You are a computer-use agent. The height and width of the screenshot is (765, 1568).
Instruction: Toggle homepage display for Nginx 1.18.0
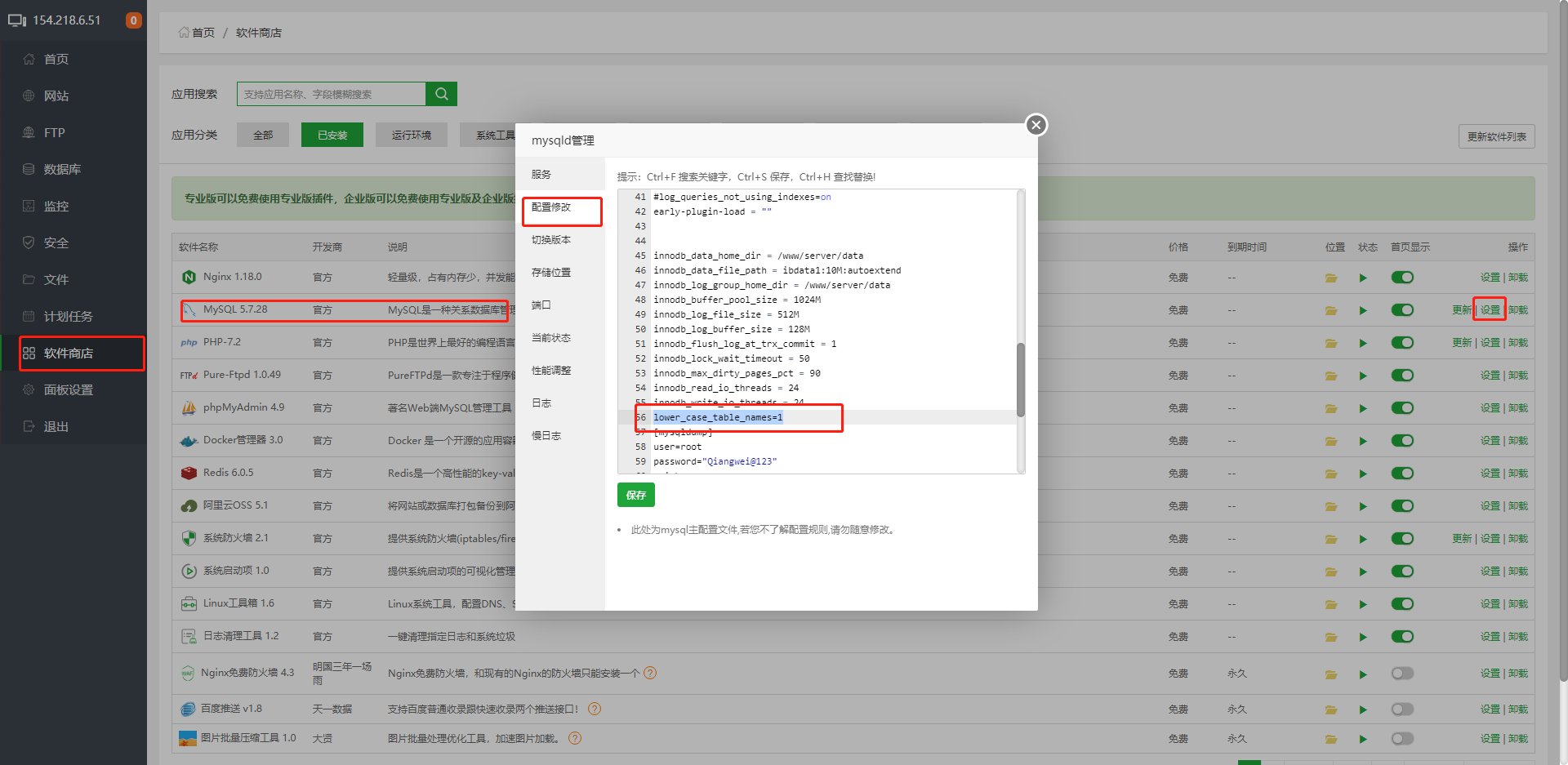pos(1402,278)
